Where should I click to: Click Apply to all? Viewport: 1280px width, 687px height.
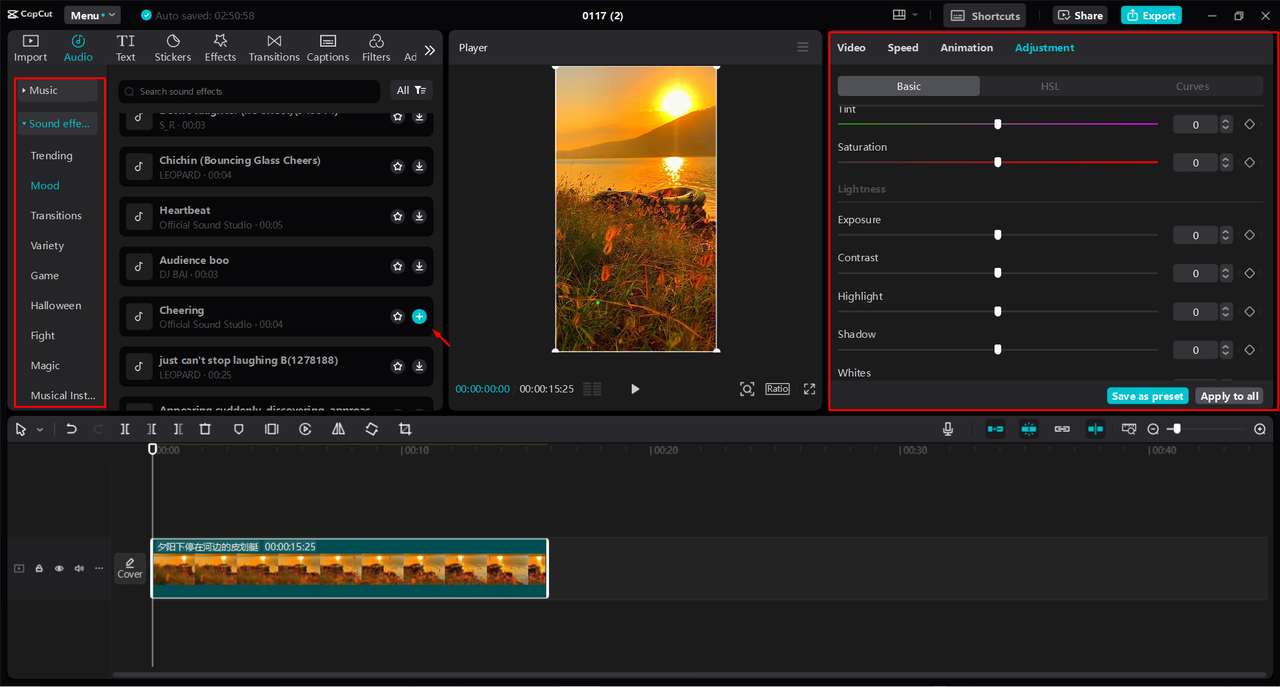tap(1229, 396)
